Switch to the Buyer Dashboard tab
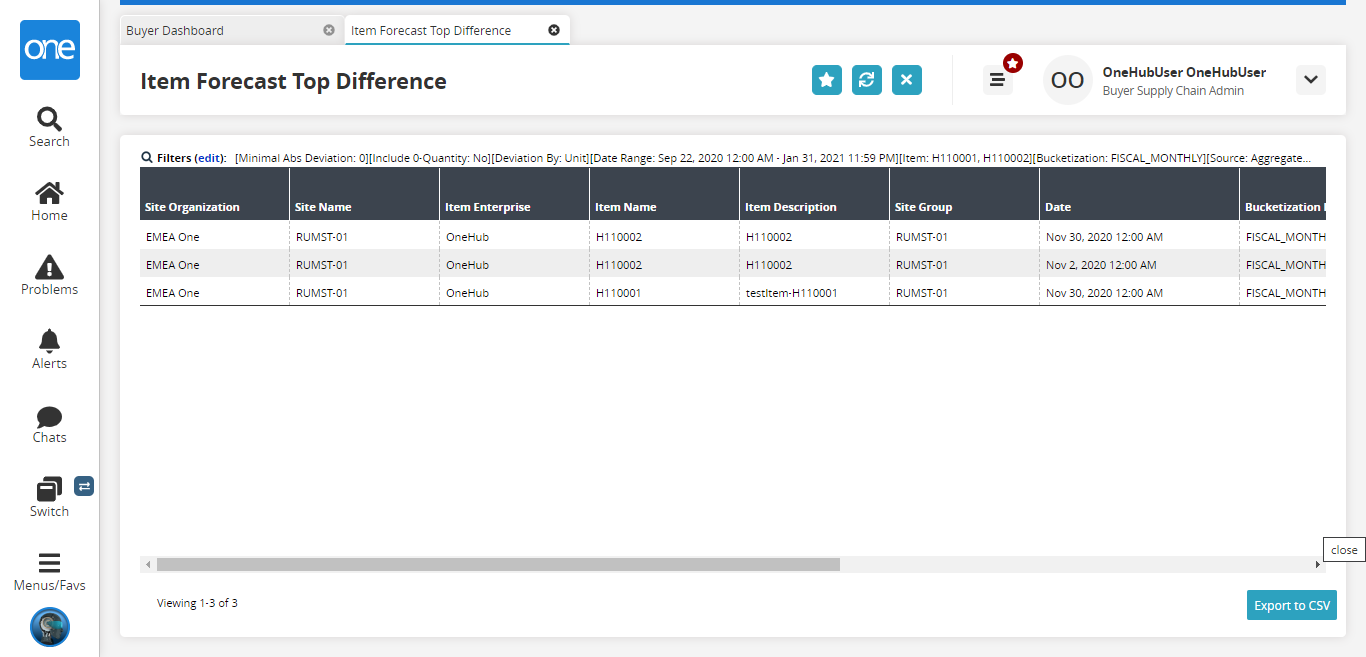The width and height of the screenshot is (1366, 657). click(x=175, y=30)
